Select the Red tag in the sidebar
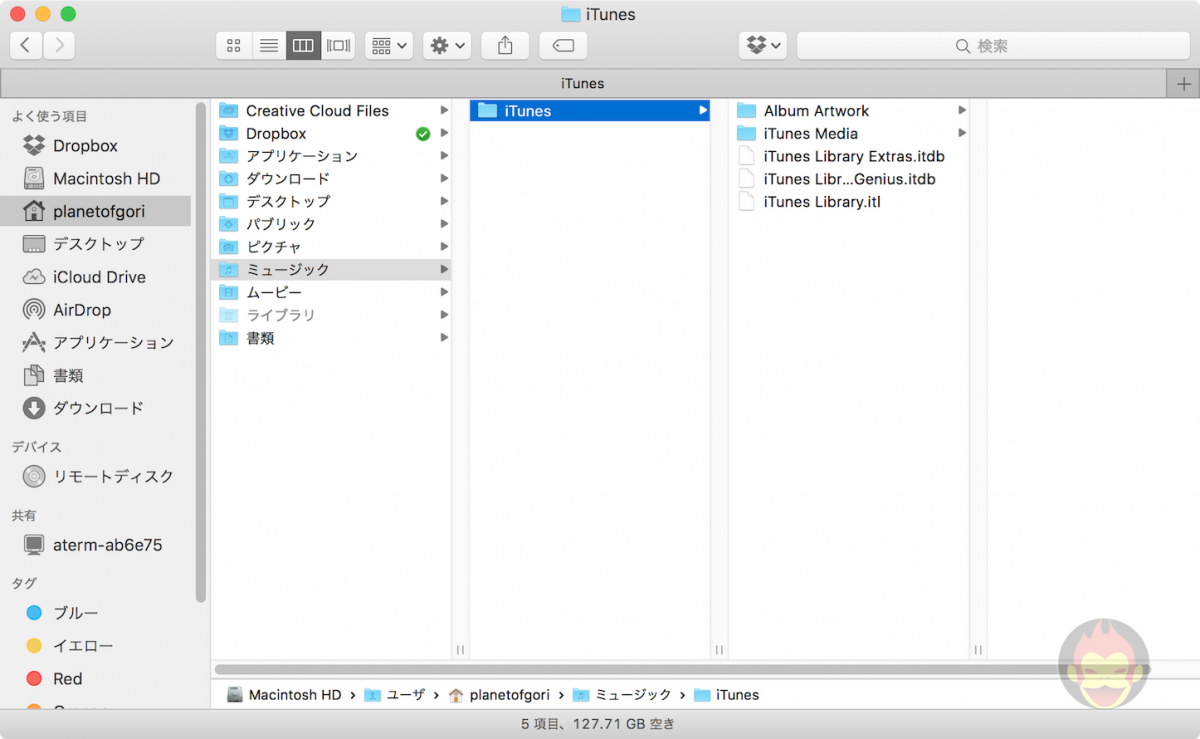Screen dimensions: 1200x739 tap(66, 678)
